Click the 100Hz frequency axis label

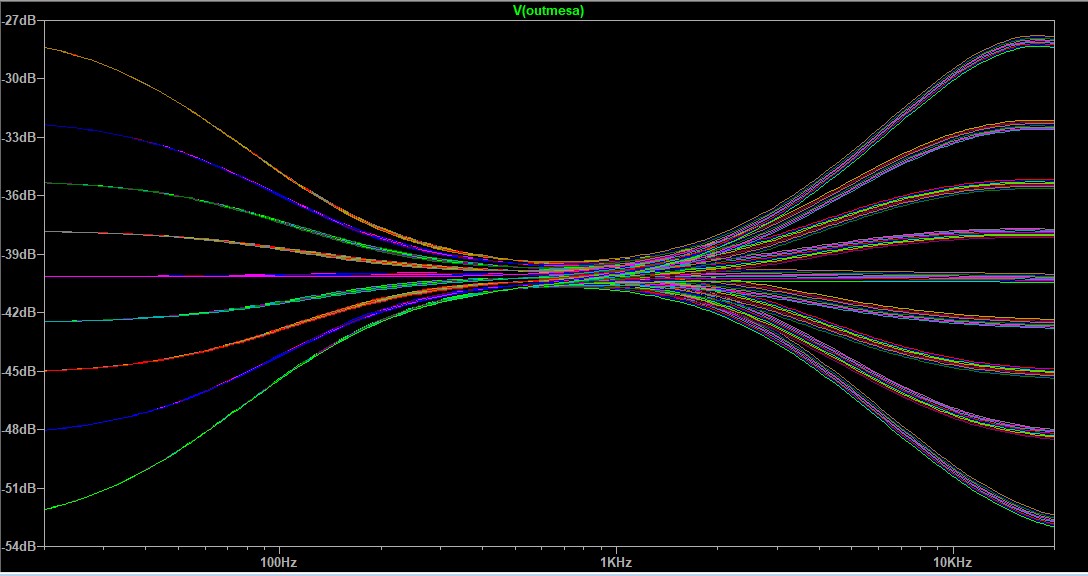[x=278, y=562]
